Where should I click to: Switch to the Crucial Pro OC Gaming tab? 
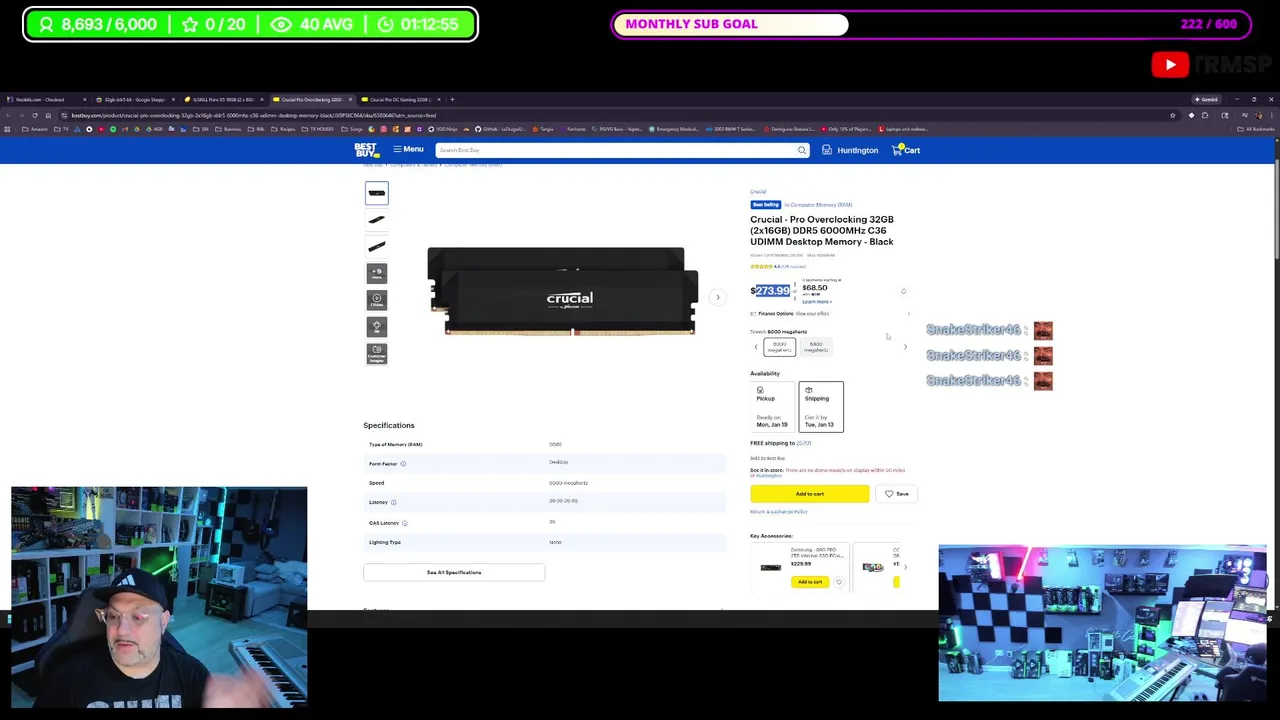[x=400, y=99]
